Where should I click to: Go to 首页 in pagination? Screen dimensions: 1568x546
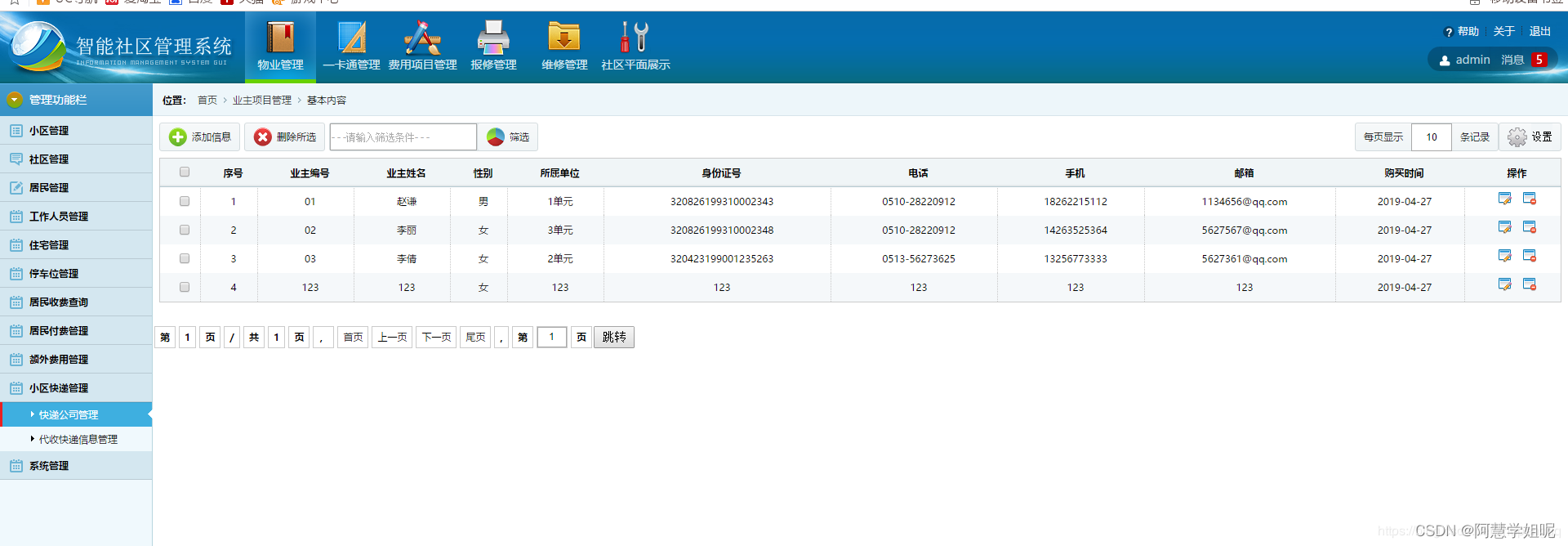pos(353,338)
